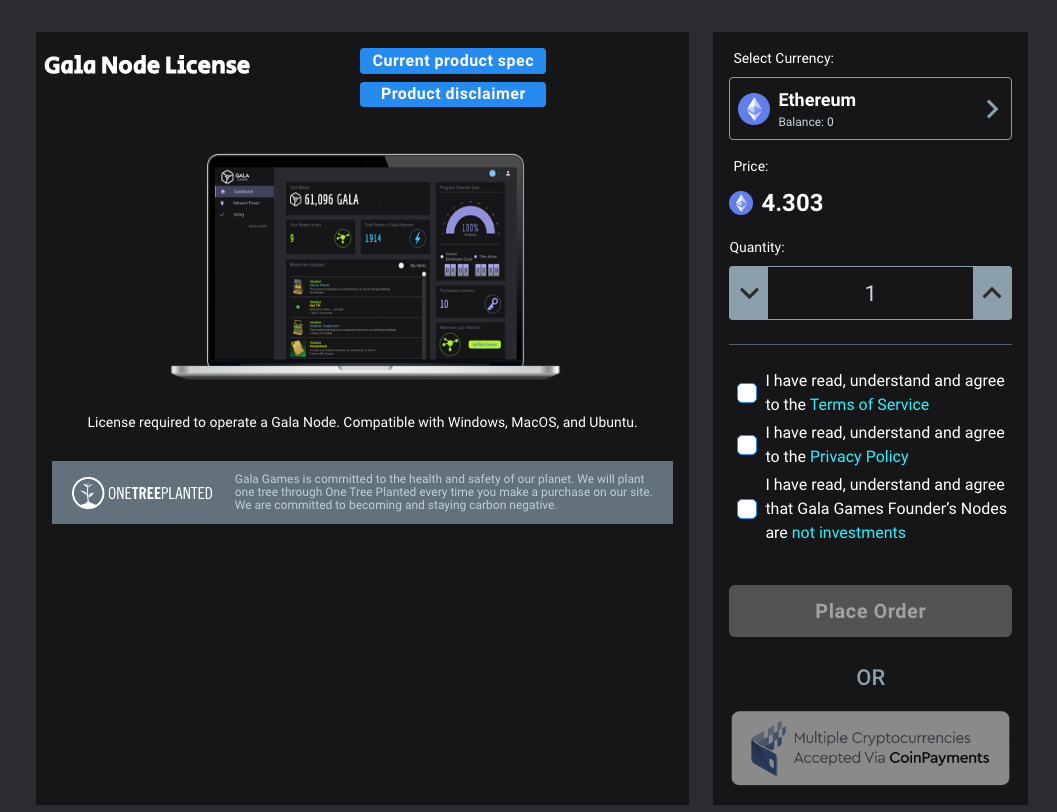Click the Place Order button

pos(870,611)
